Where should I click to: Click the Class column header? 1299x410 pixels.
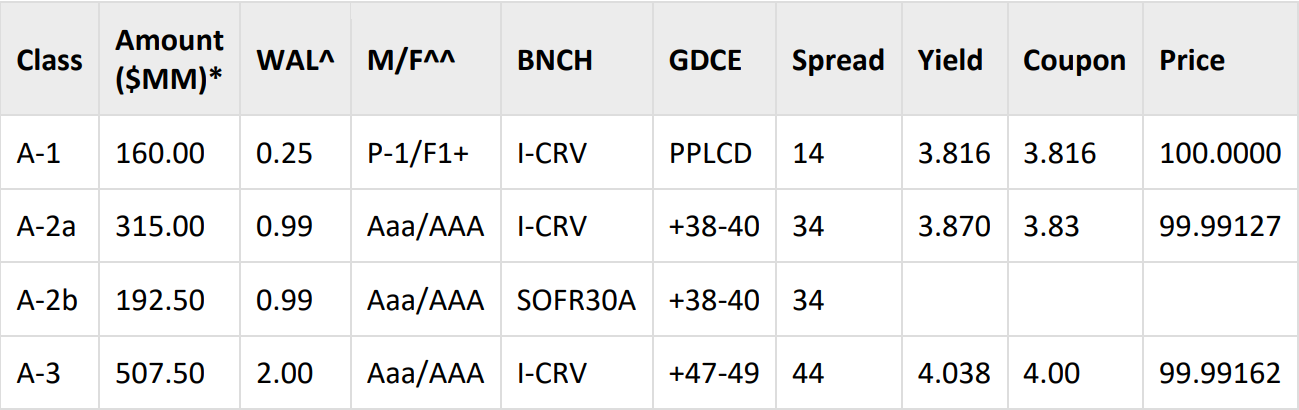point(49,61)
